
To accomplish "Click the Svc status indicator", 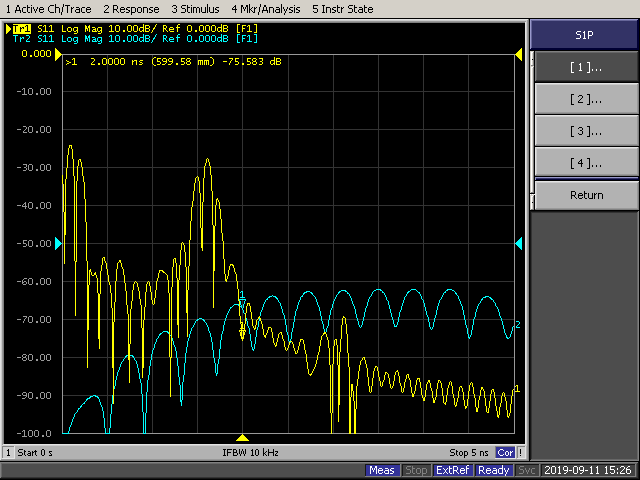I will [x=527, y=470].
